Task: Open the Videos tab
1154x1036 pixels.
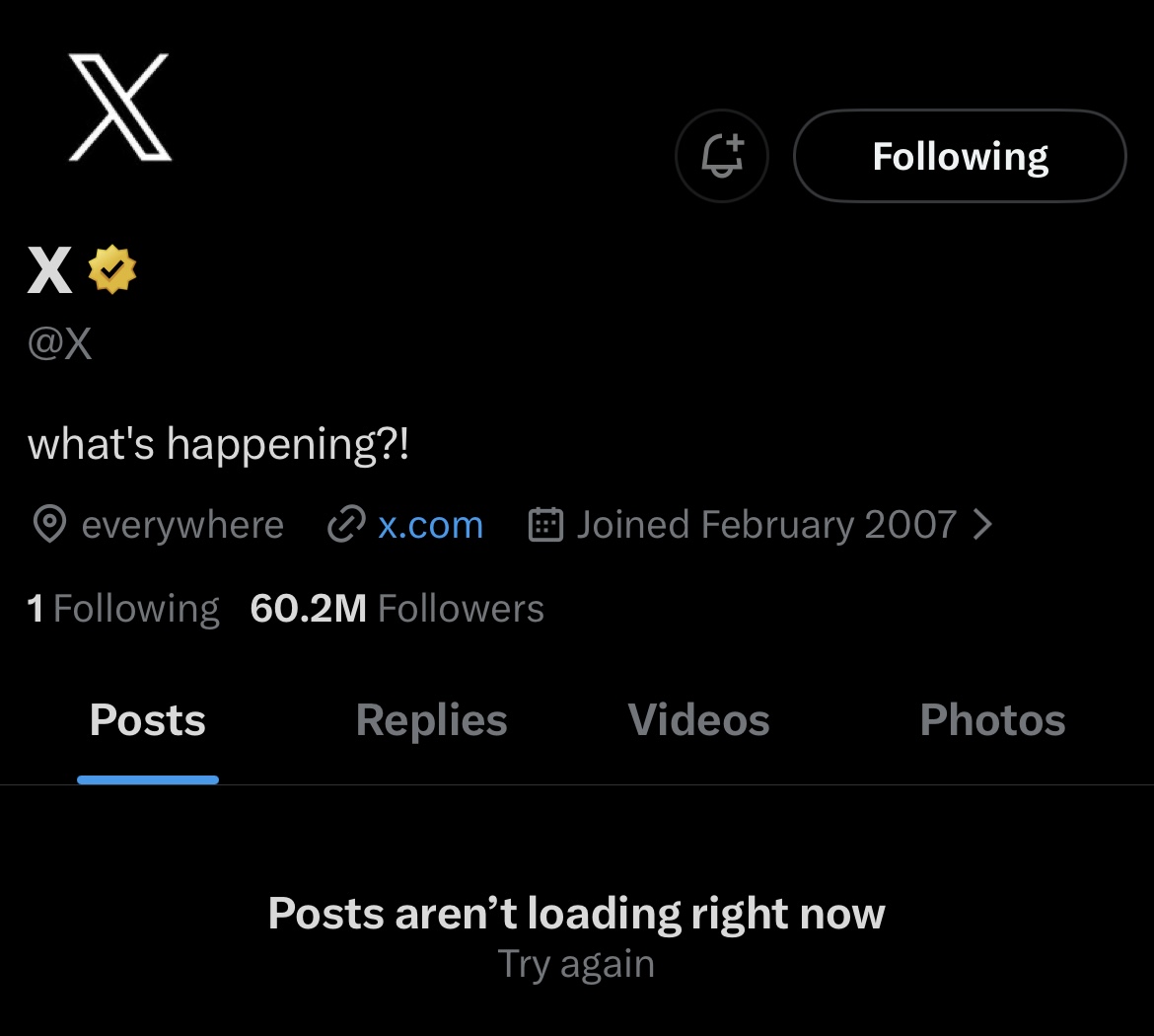Action: (x=697, y=720)
